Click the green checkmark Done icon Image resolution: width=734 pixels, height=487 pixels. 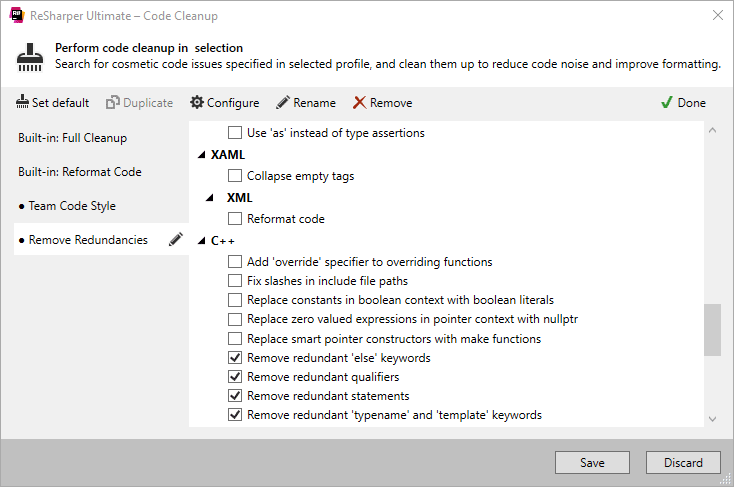[x=667, y=102]
